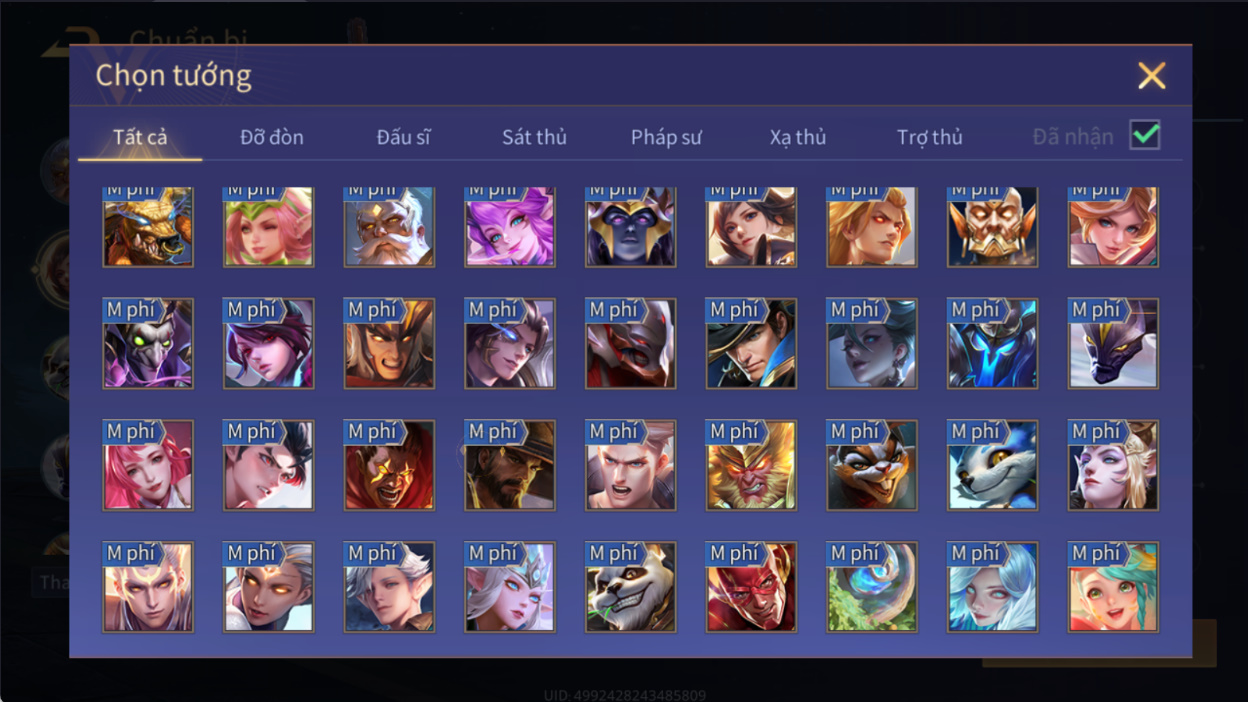Choose the white-bearded old man hero
The height and width of the screenshot is (702, 1248).
(x=389, y=227)
